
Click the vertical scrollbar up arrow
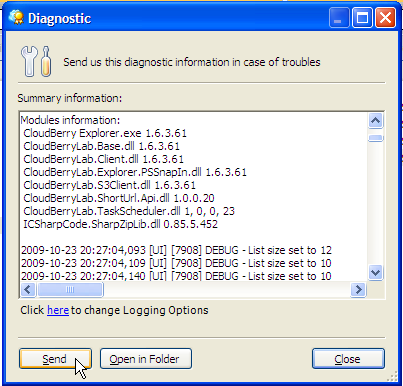click(376, 121)
